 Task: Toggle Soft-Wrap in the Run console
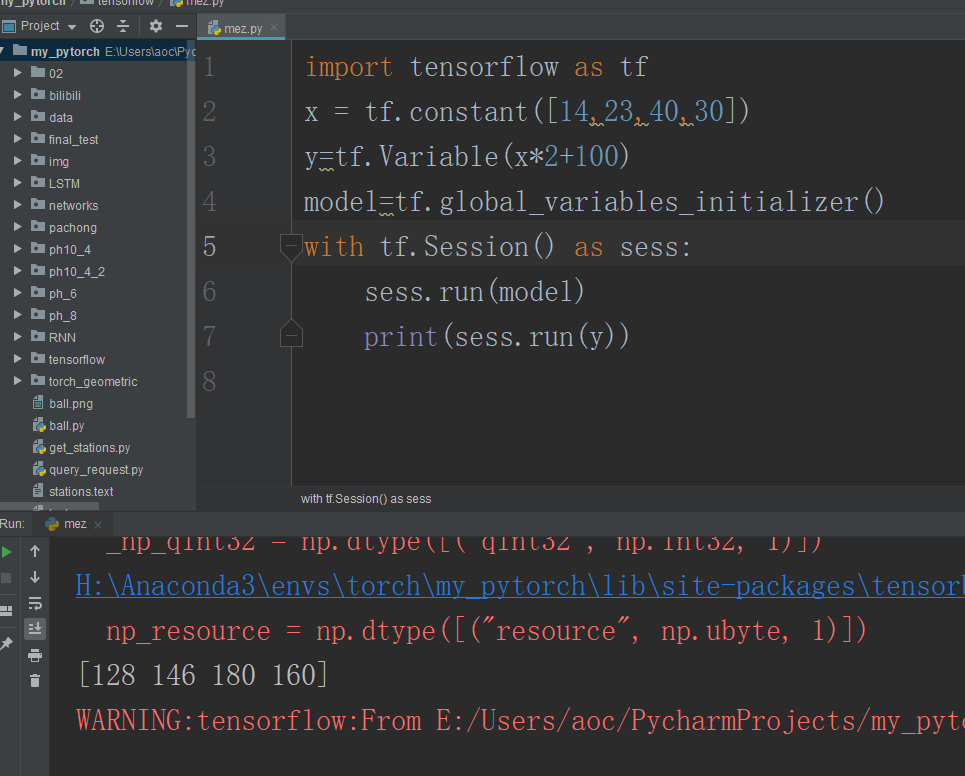coord(35,604)
